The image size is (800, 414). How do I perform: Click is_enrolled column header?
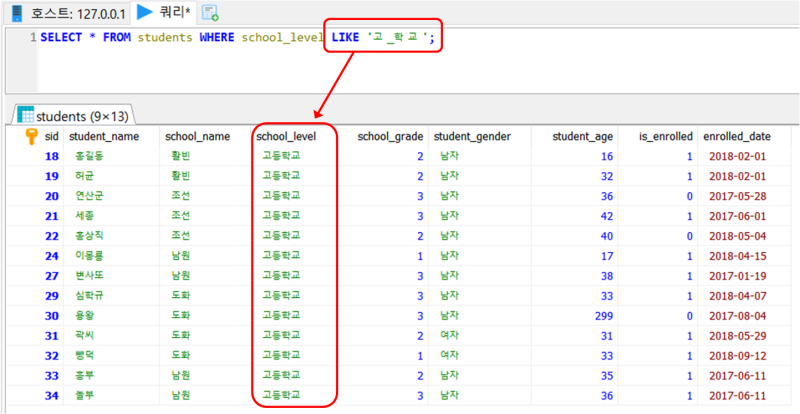pyautogui.click(x=666, y=137)
